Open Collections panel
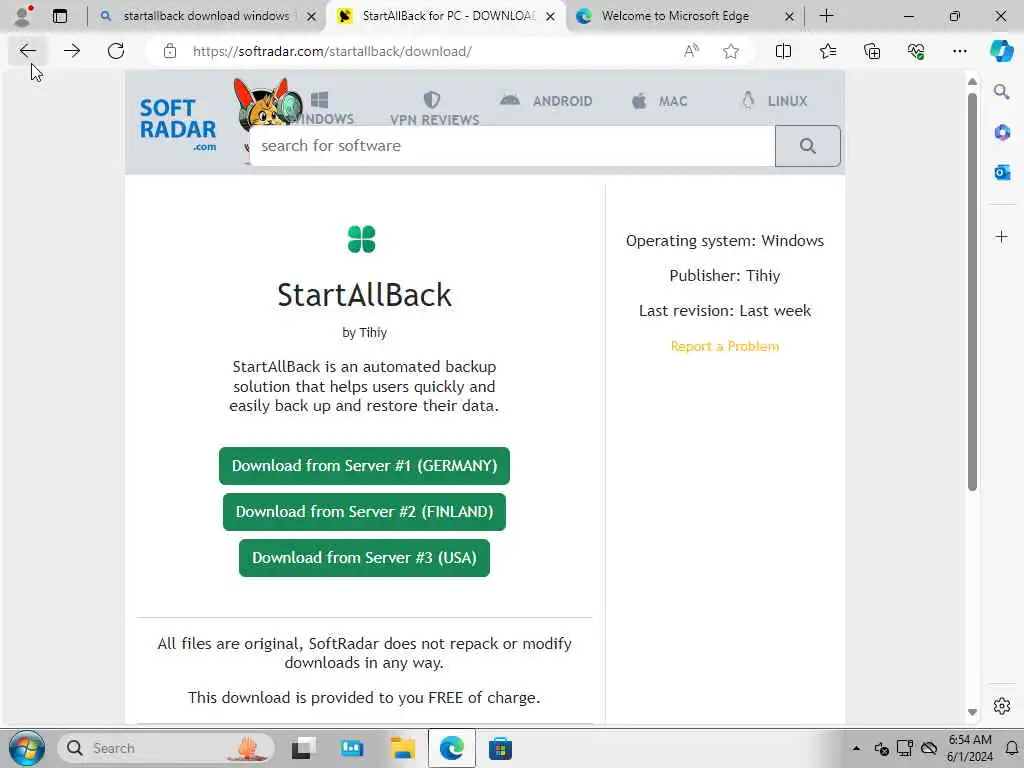The width and height of the screenshot is (1024, 768). [x=872, y=51]
